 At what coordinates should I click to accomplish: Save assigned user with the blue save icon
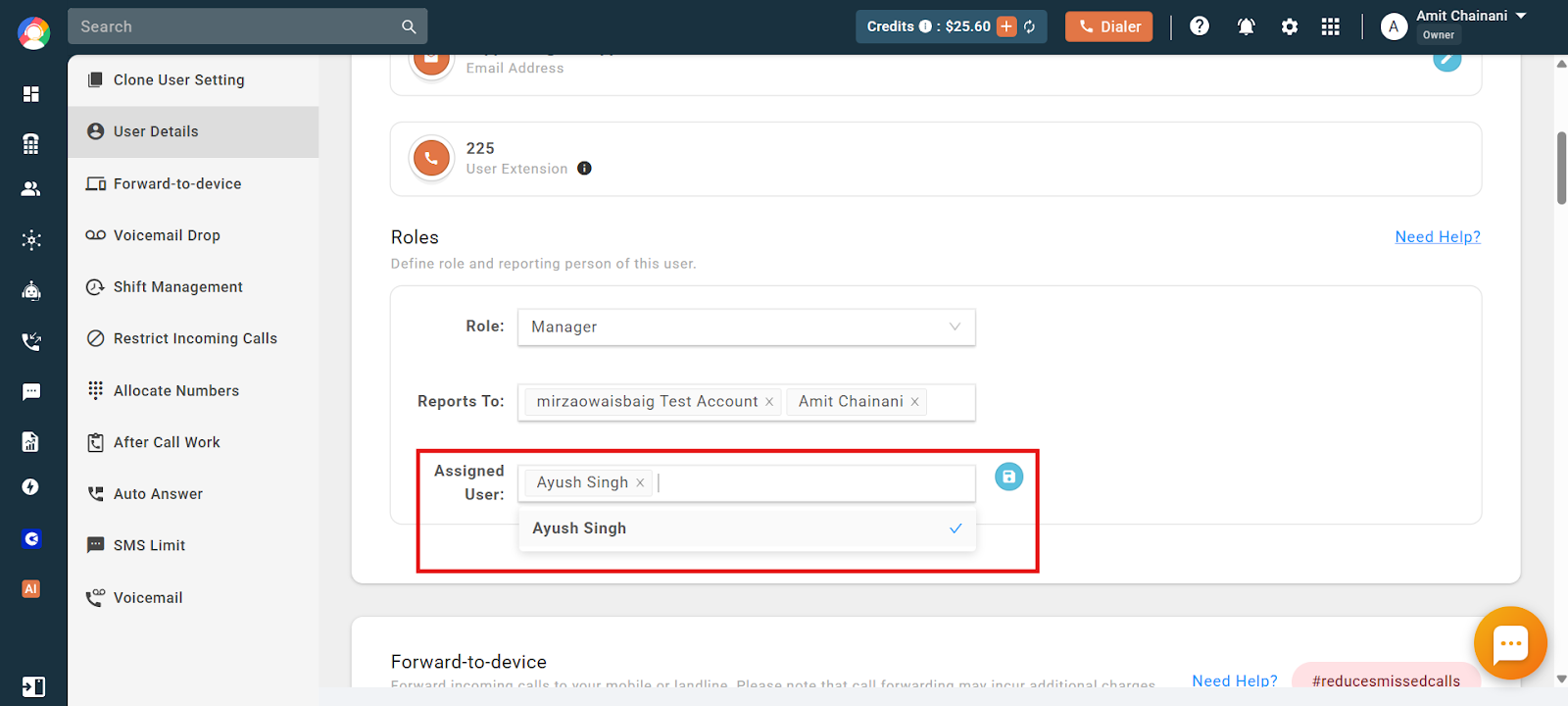[x=1008, y=477]
